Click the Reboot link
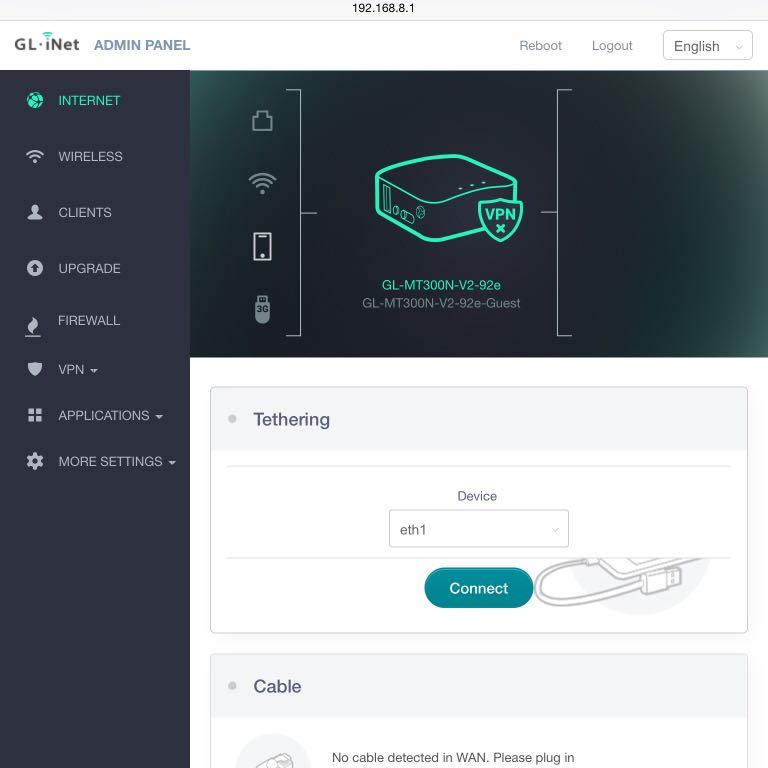Image resolution: width=768 pixels, height=768 pixels. pos(540,46)
